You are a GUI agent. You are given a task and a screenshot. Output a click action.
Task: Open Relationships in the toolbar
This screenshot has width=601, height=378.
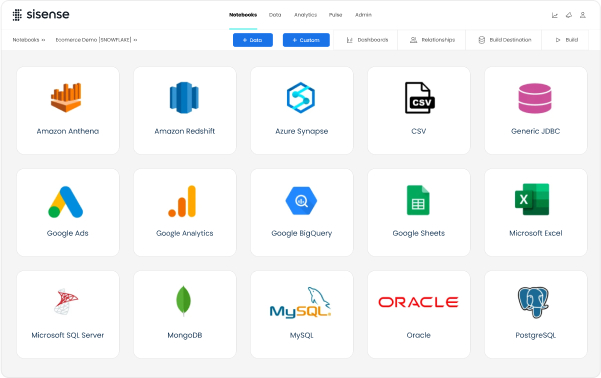(x=432, y=40)
